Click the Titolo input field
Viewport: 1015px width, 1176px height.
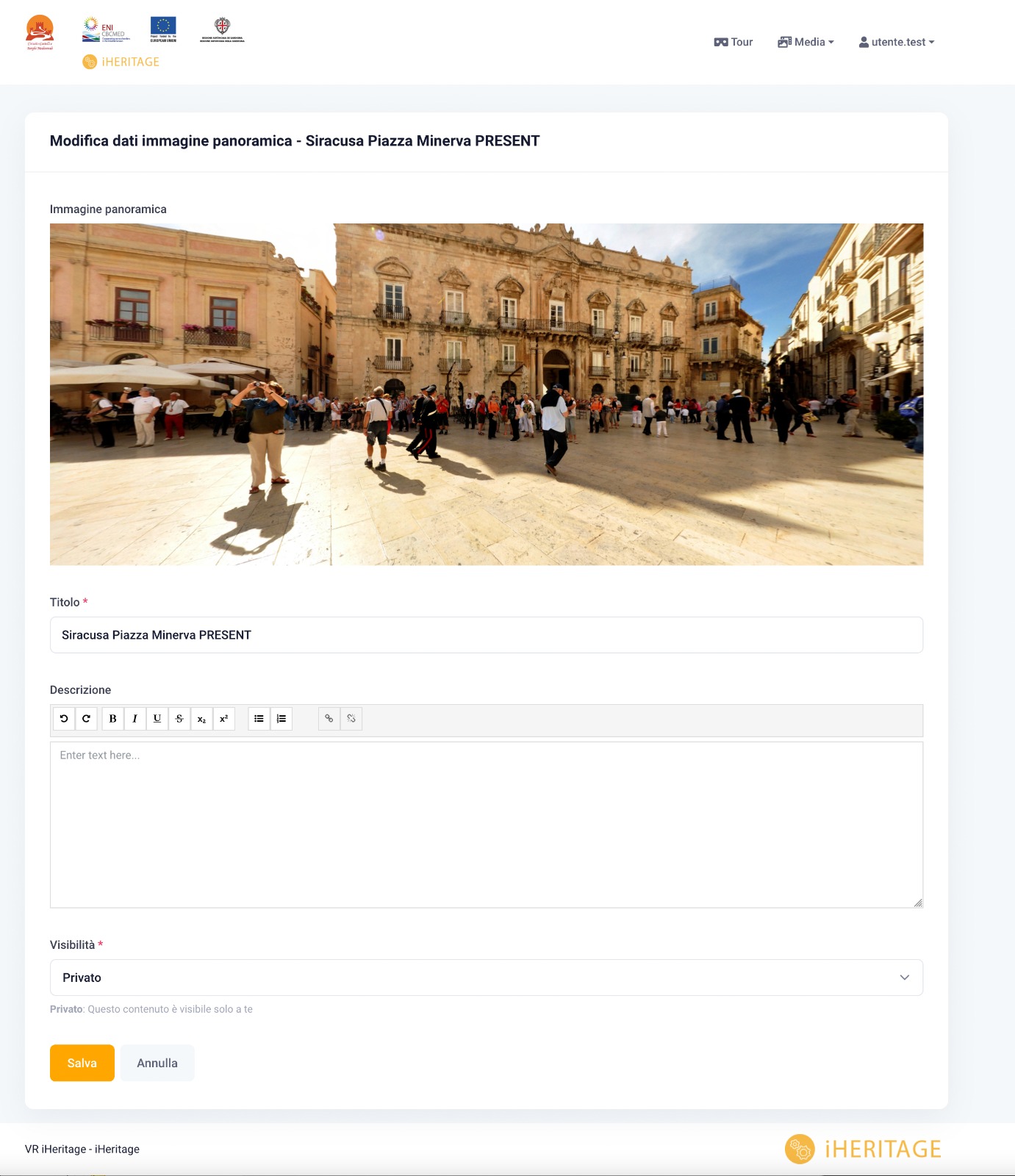tap(487, 635)
